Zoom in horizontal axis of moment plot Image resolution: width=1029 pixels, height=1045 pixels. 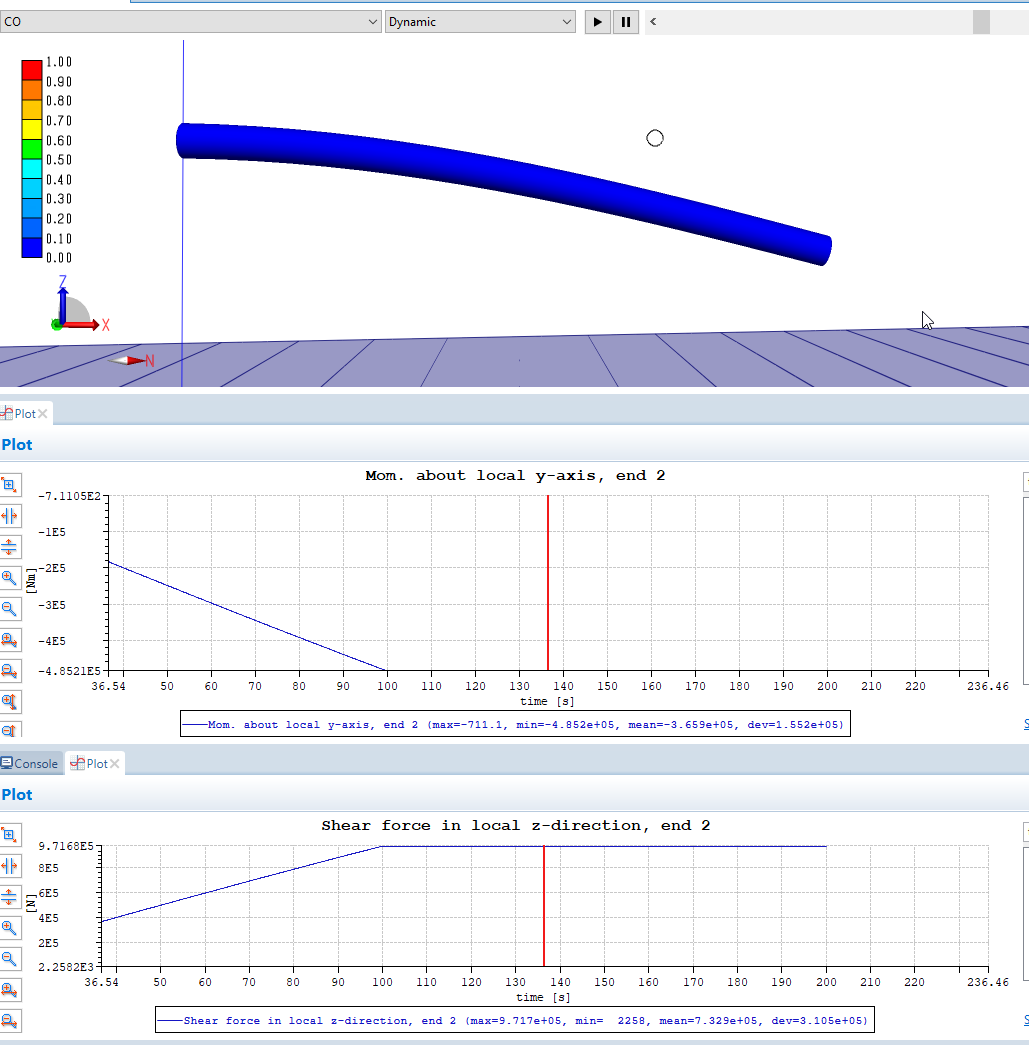click(x=10, y=640)
